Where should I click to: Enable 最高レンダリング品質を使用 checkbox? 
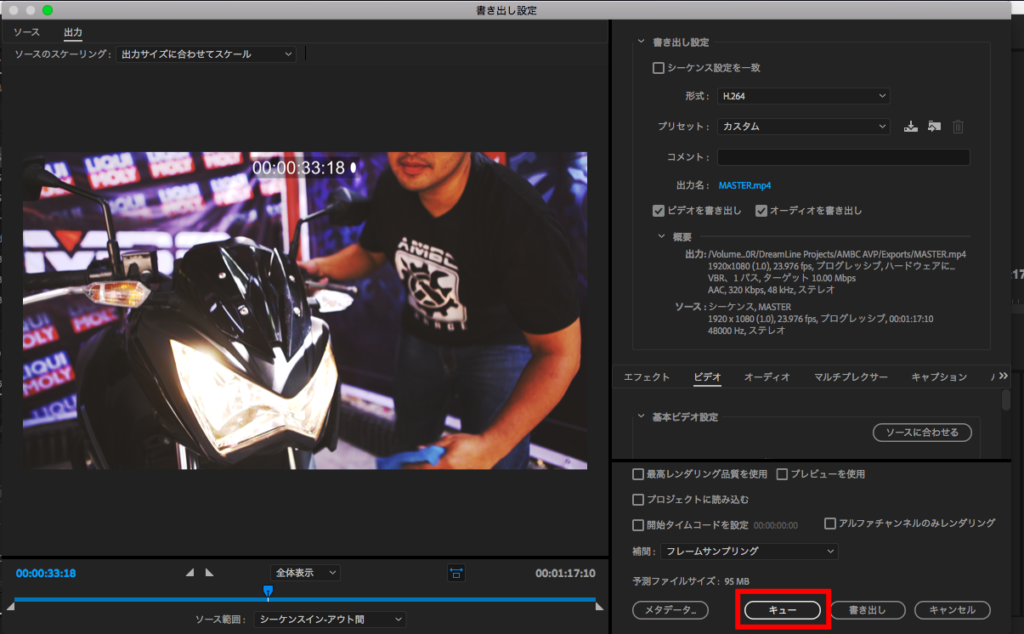[x=638, y=474]
